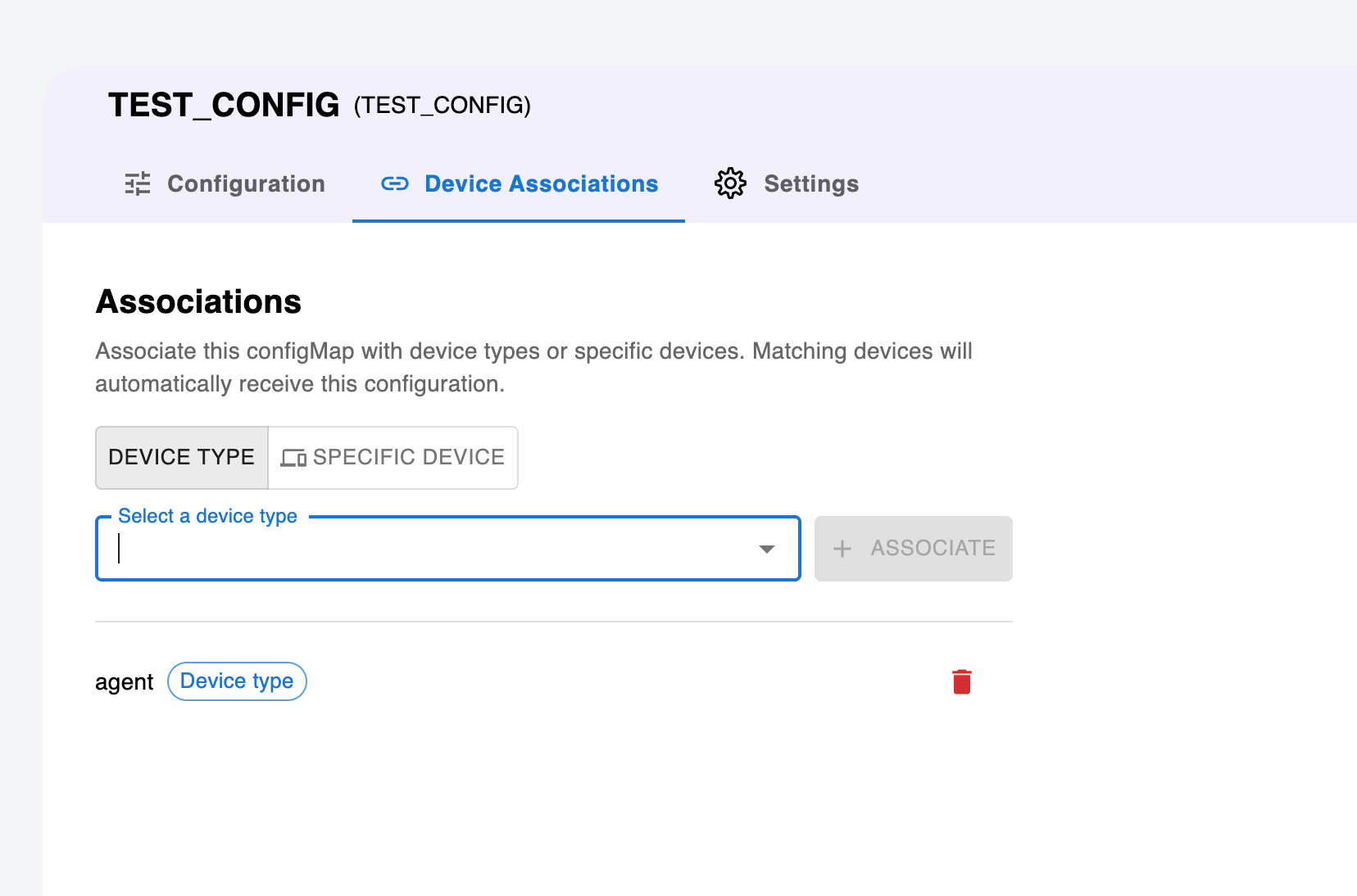This screenshot has width=1357, height=896.
Task: Go to the Settings tab
Action: [x=787, y=183]
